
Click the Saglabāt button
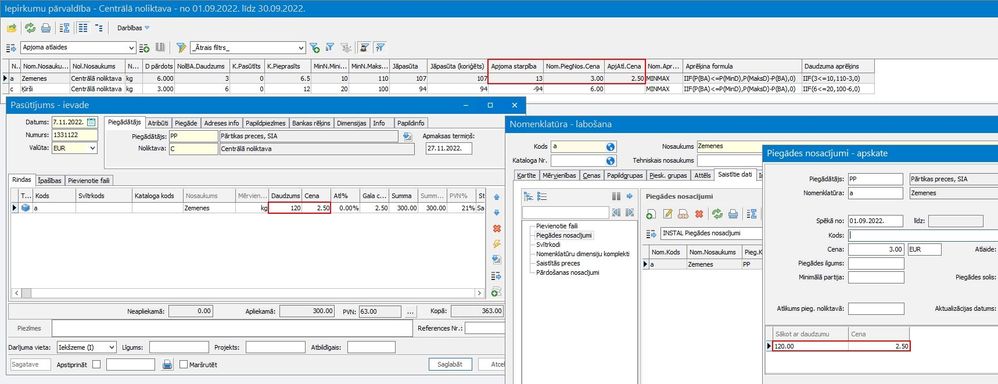tap(450, 365)
